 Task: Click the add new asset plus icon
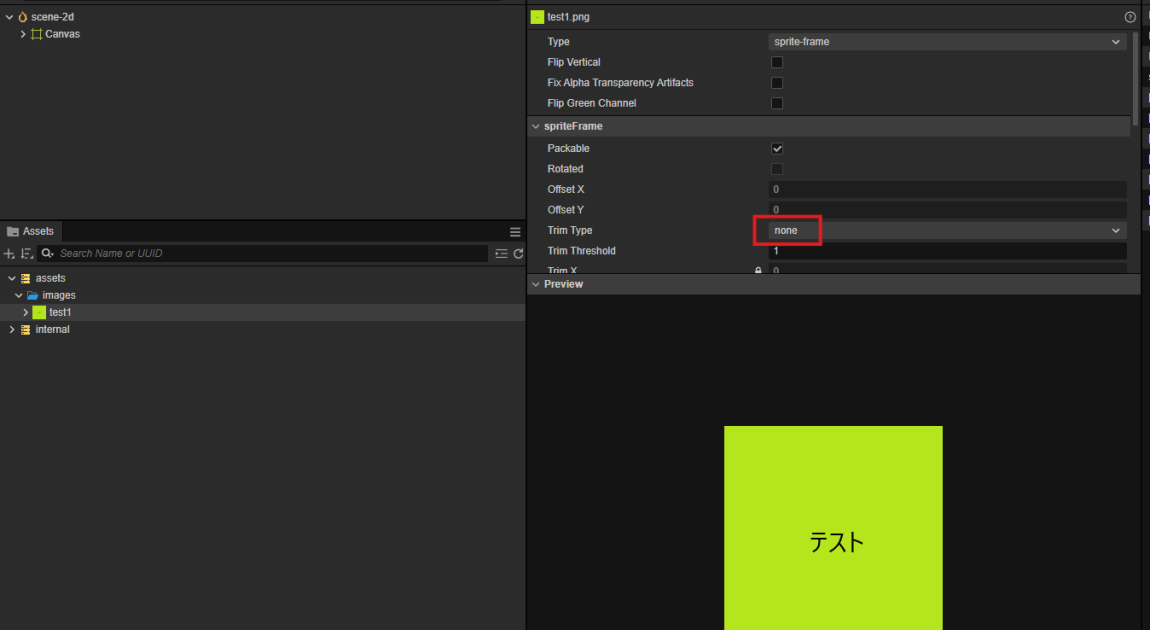tap(9, 254)
